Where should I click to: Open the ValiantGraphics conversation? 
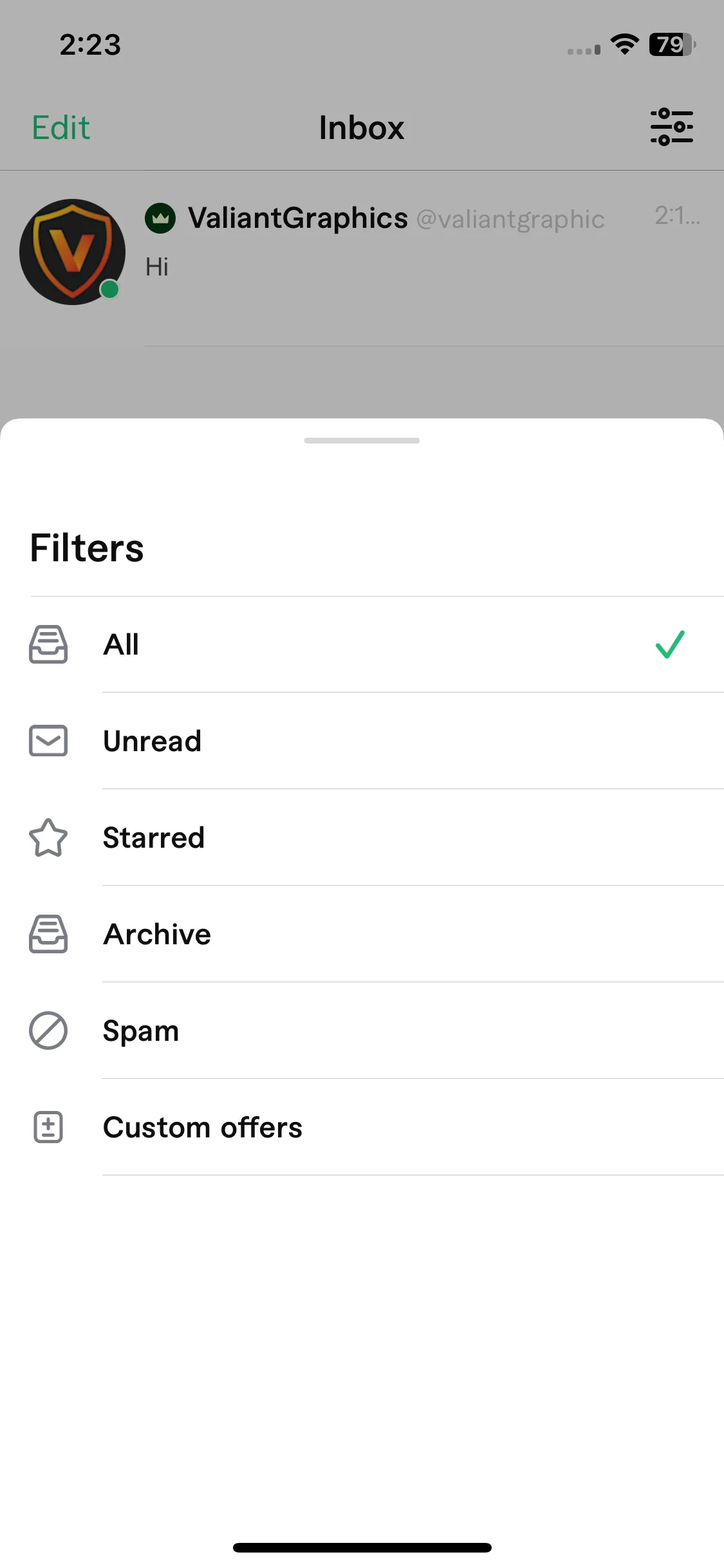(362, 258)
